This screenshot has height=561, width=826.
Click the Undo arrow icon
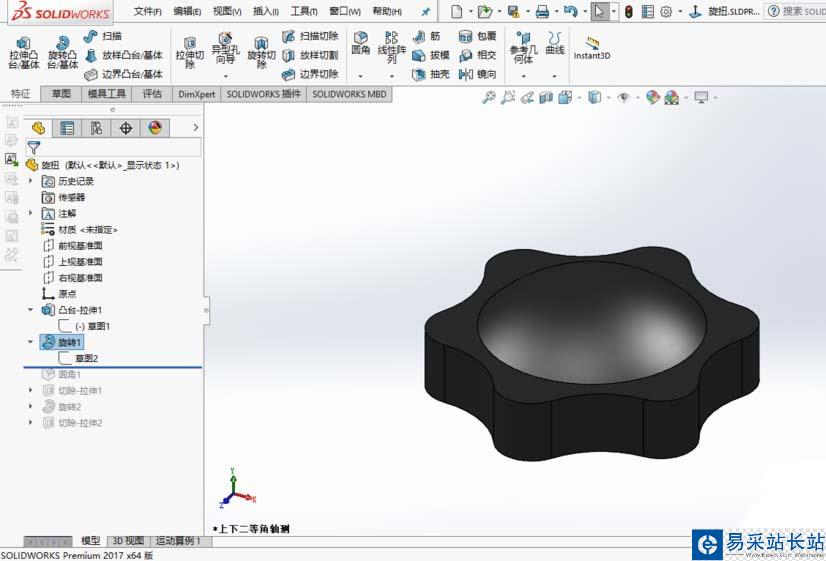point(571,12)
